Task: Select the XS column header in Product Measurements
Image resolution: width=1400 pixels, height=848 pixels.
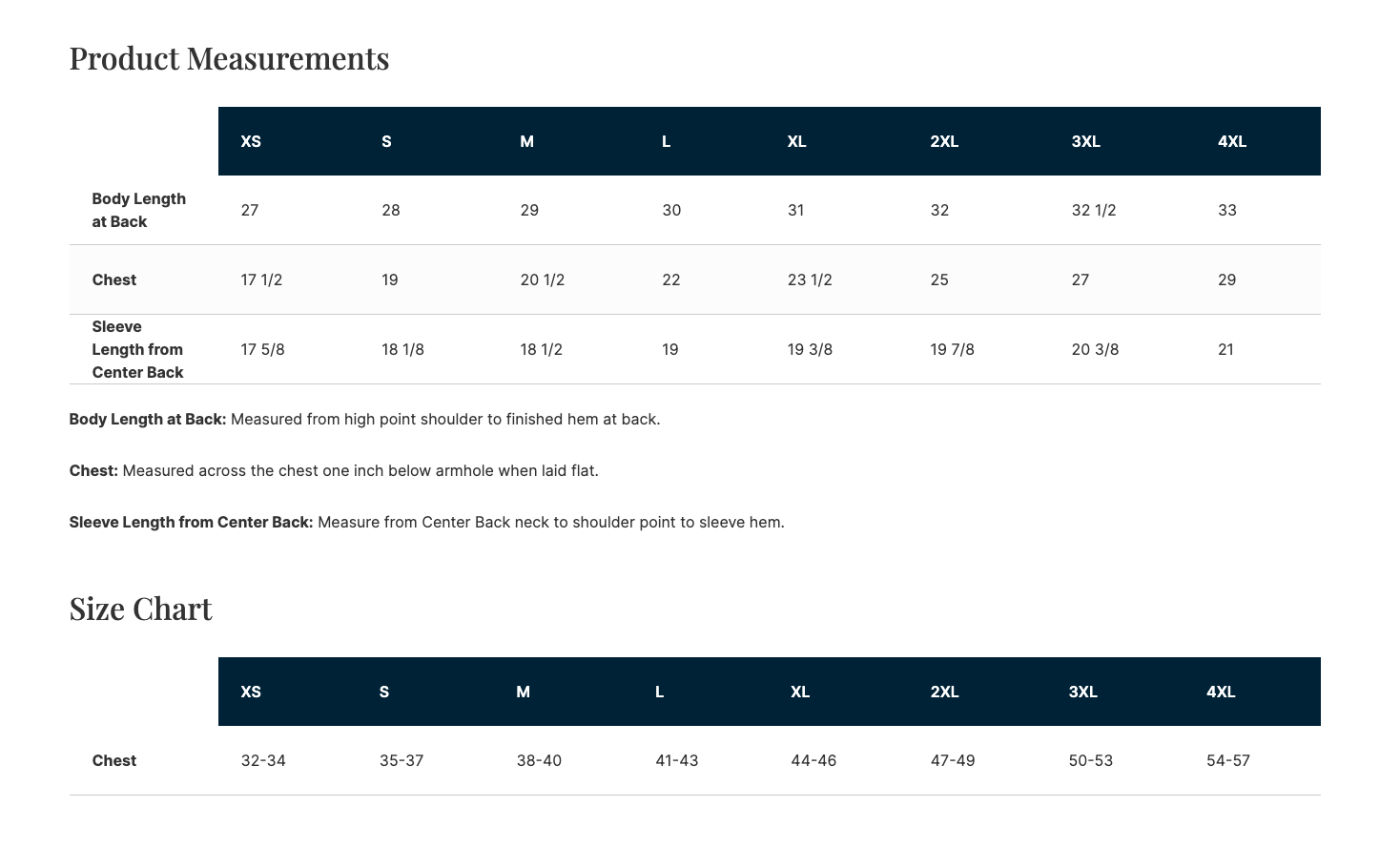Action: [x=251, y=141]
